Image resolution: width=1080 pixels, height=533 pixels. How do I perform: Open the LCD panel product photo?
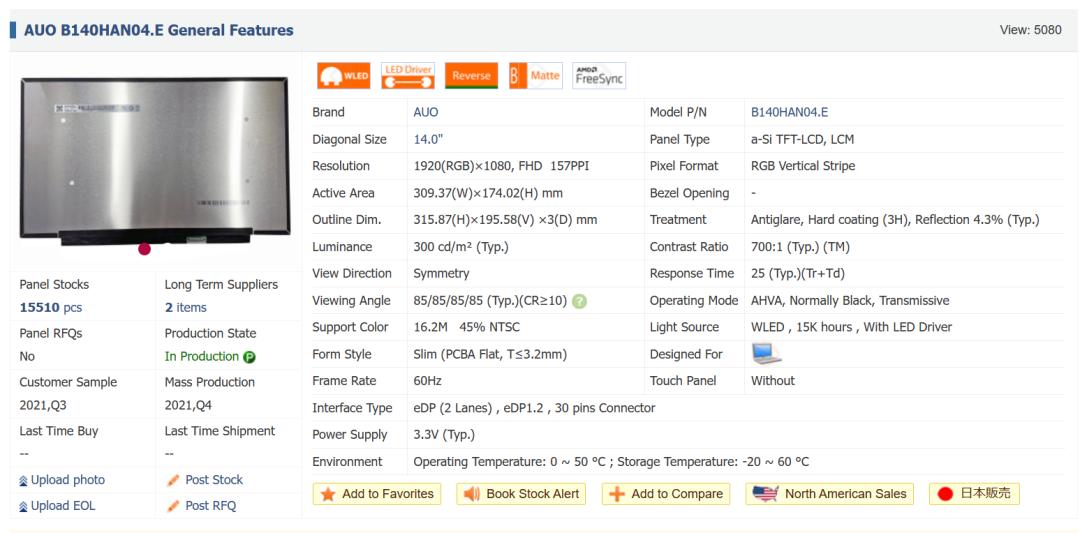(x=154, y=162)
